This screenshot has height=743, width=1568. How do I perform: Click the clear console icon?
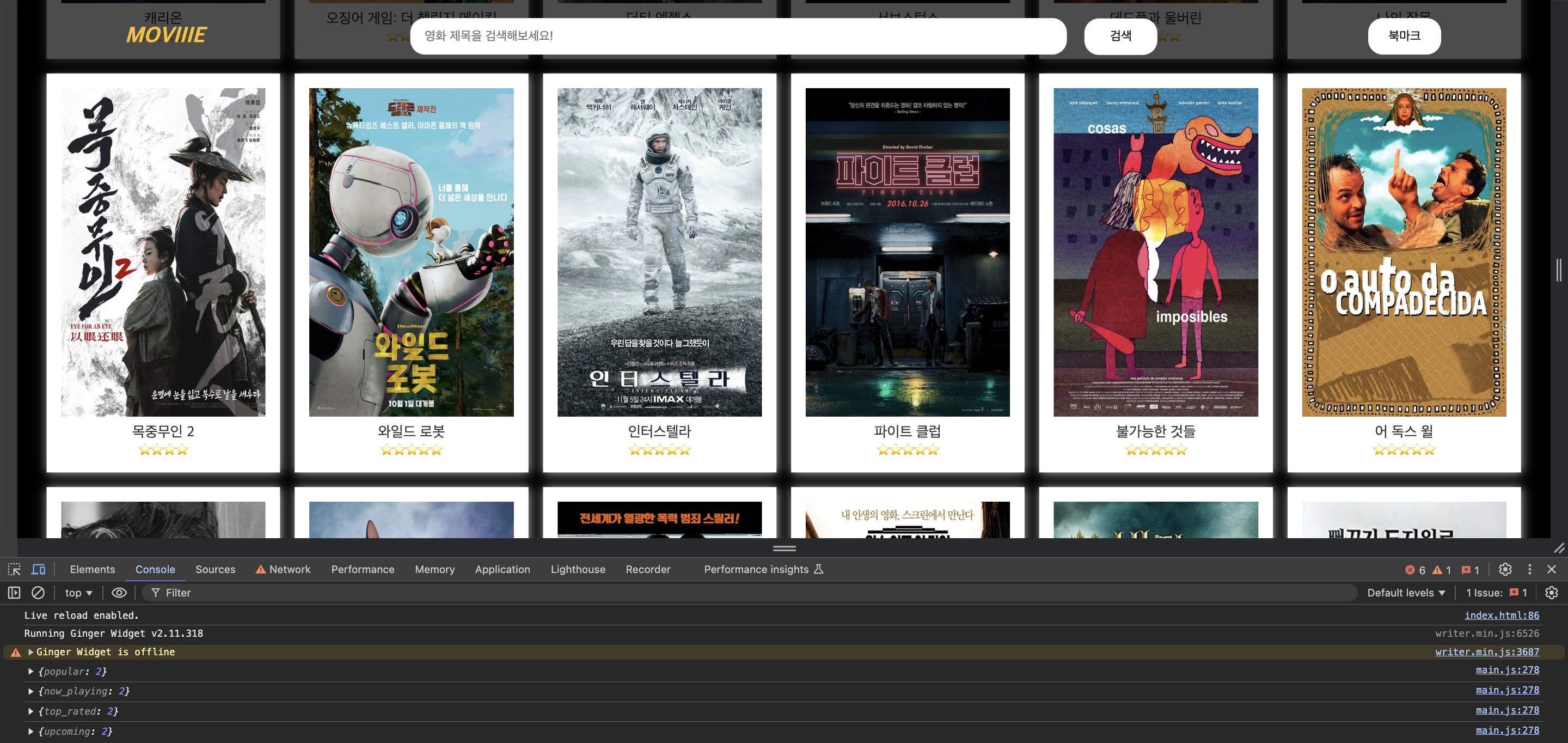(x=38, y=593)
